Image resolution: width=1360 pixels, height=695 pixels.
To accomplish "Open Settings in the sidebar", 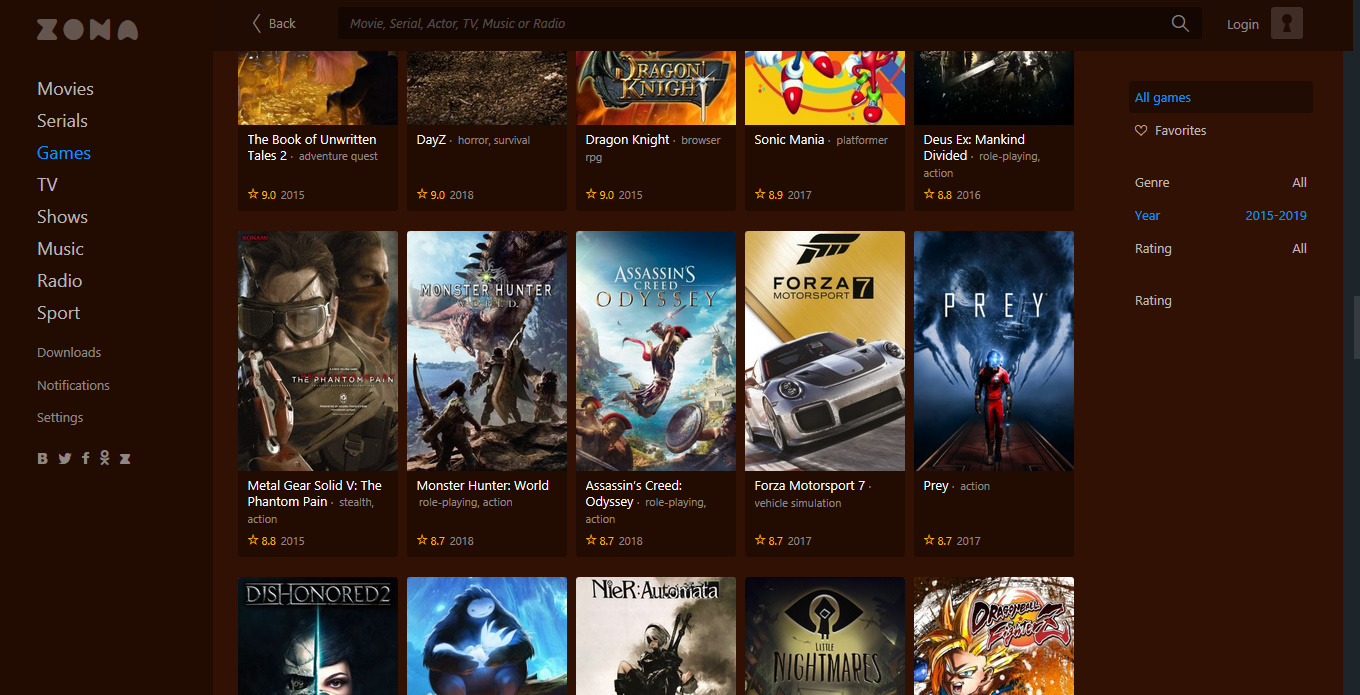I will click(x=60, y=417).
